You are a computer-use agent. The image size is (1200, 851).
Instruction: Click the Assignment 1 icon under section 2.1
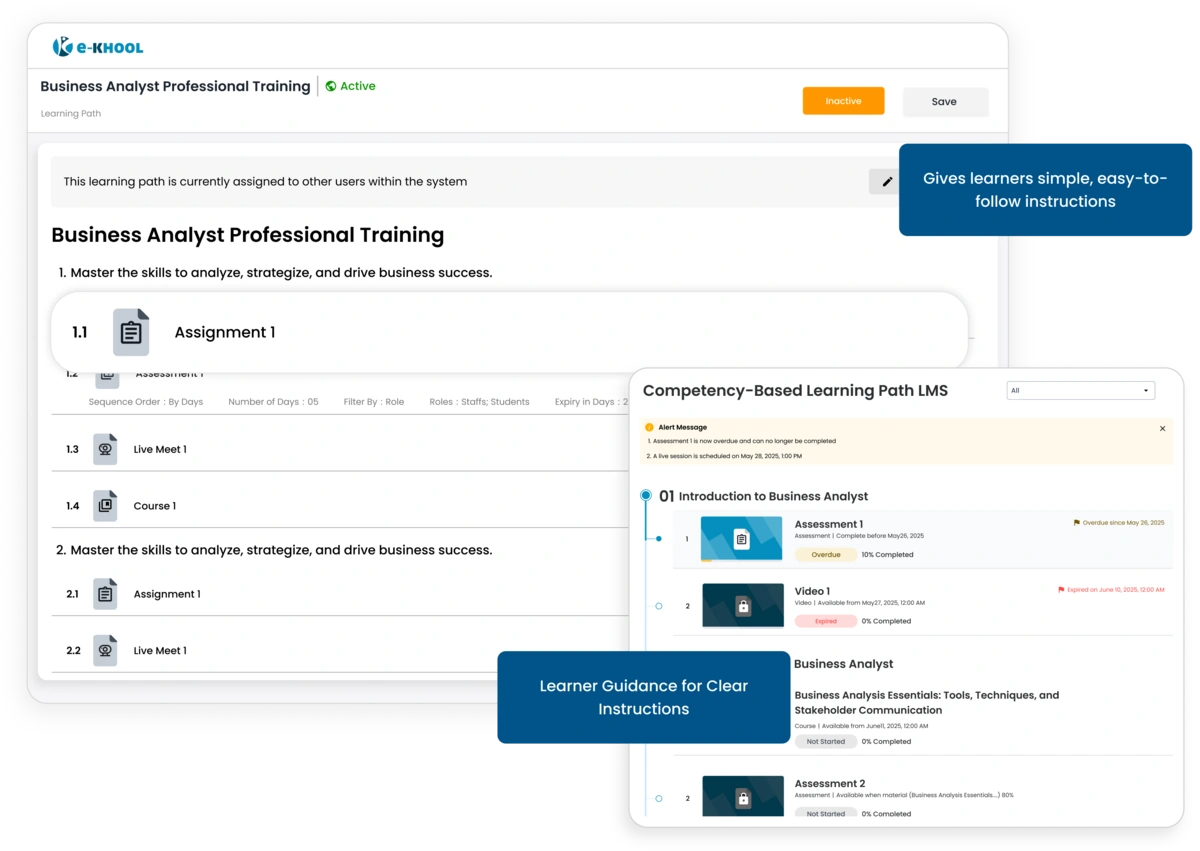[105, 593]
